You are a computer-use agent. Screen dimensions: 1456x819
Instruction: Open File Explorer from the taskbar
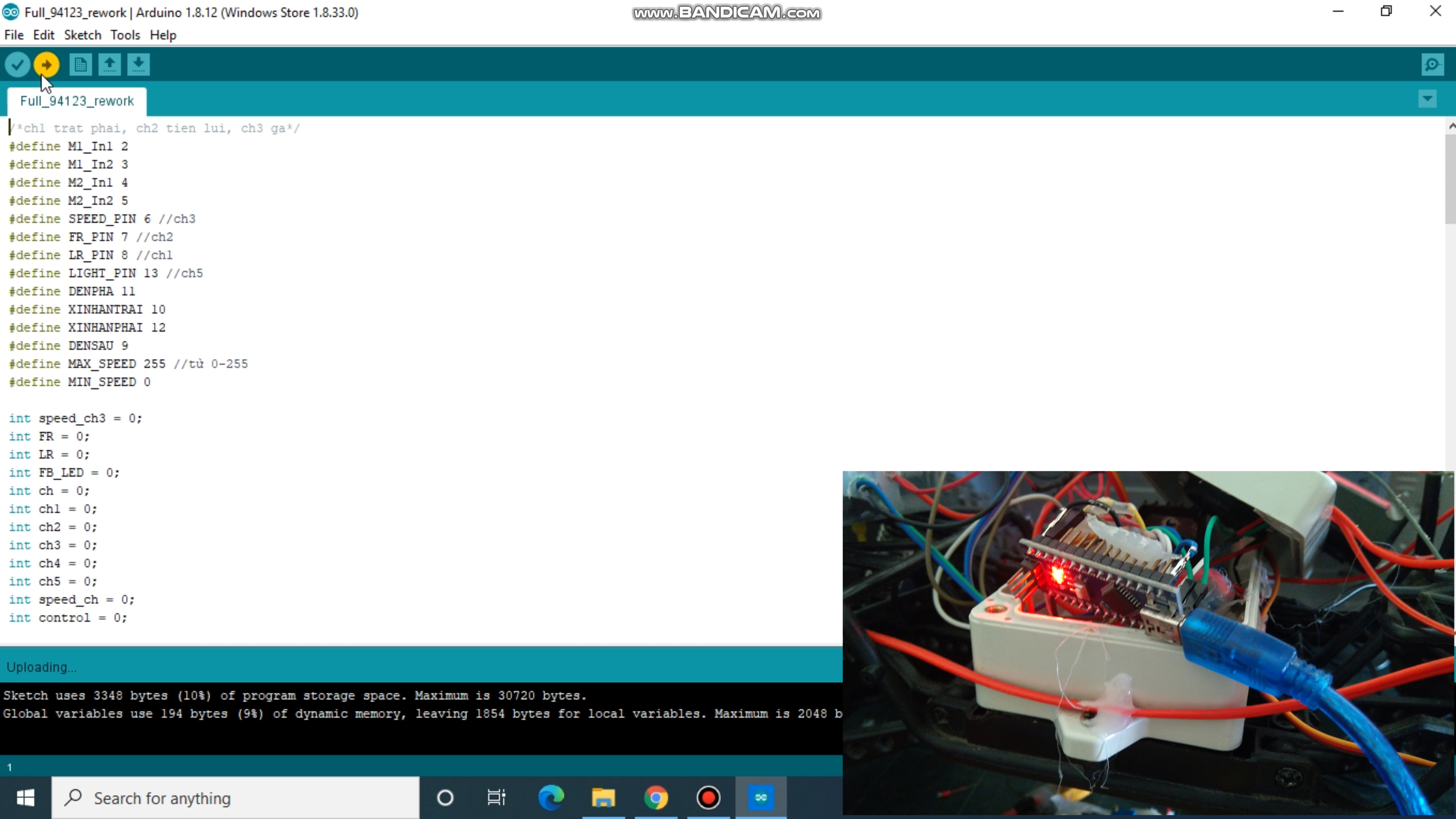click(x=603, y=797)
